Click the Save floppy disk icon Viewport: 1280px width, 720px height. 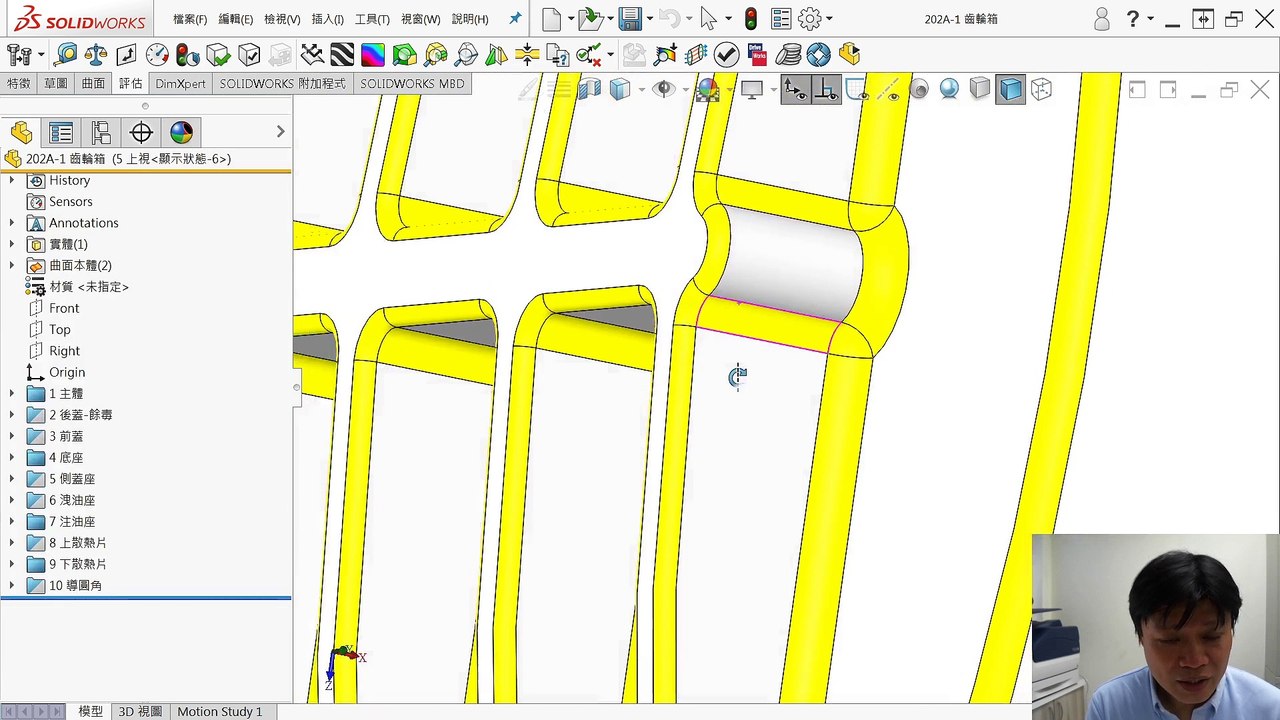pyautogui.click(x=629, y=19)
